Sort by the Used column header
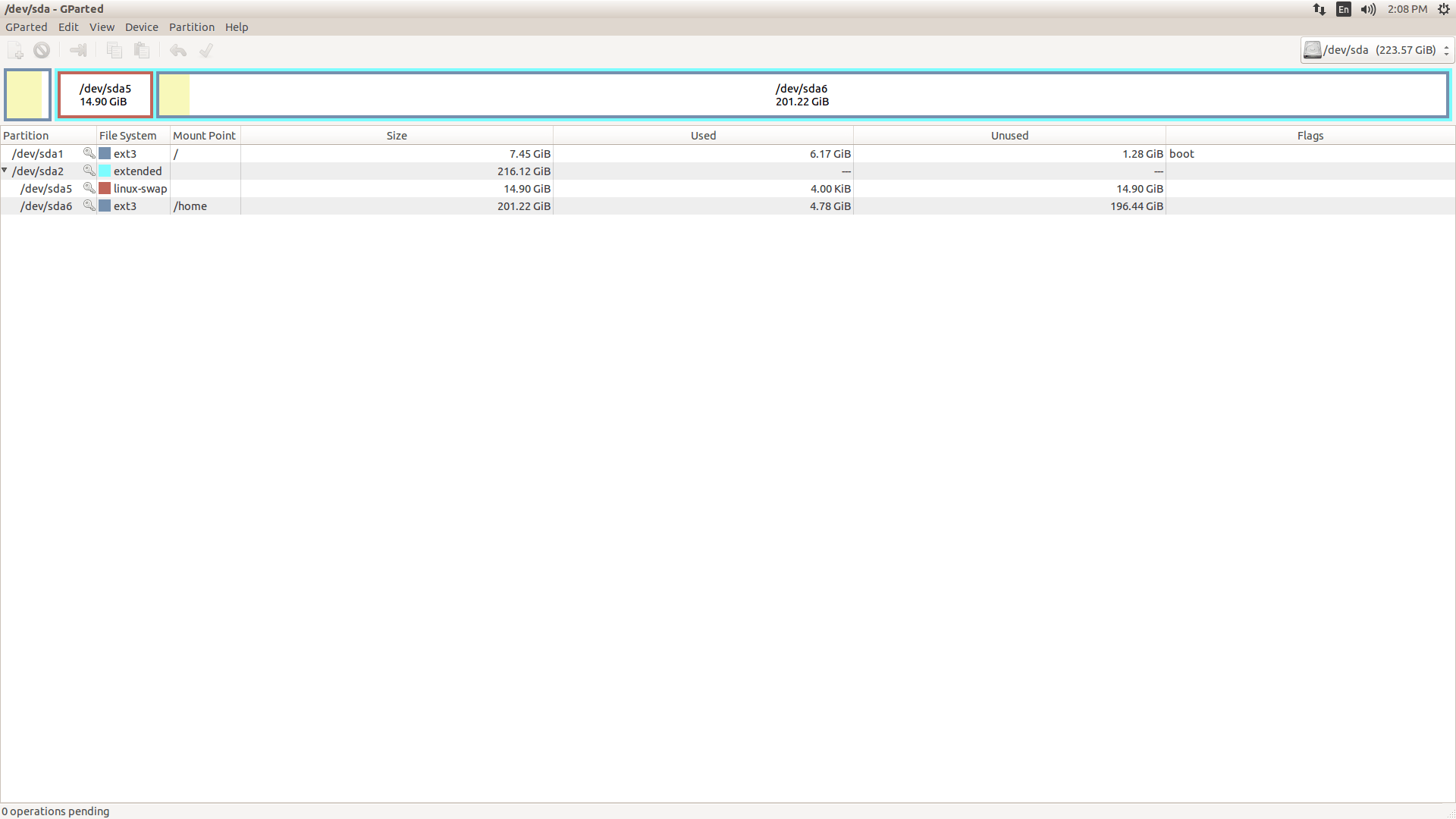The width and height of the screenshot is (1456, 819). pos(703,135)
